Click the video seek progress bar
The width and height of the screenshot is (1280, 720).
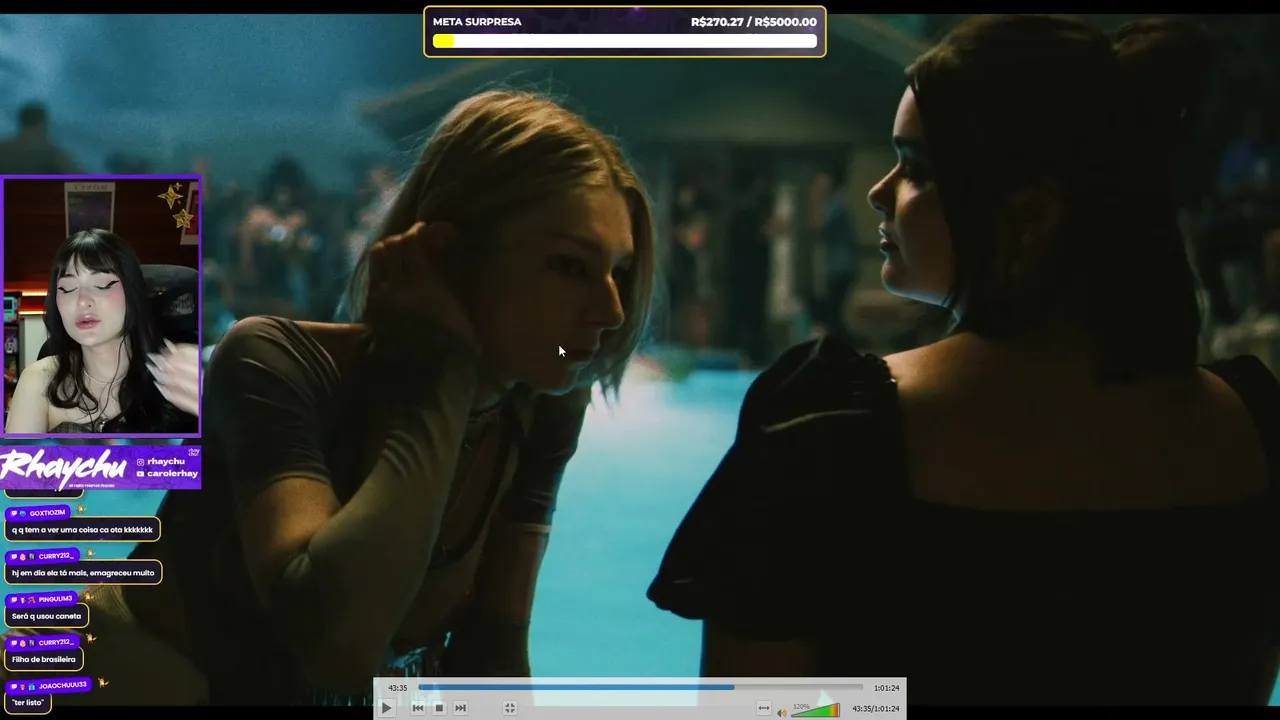640,687
